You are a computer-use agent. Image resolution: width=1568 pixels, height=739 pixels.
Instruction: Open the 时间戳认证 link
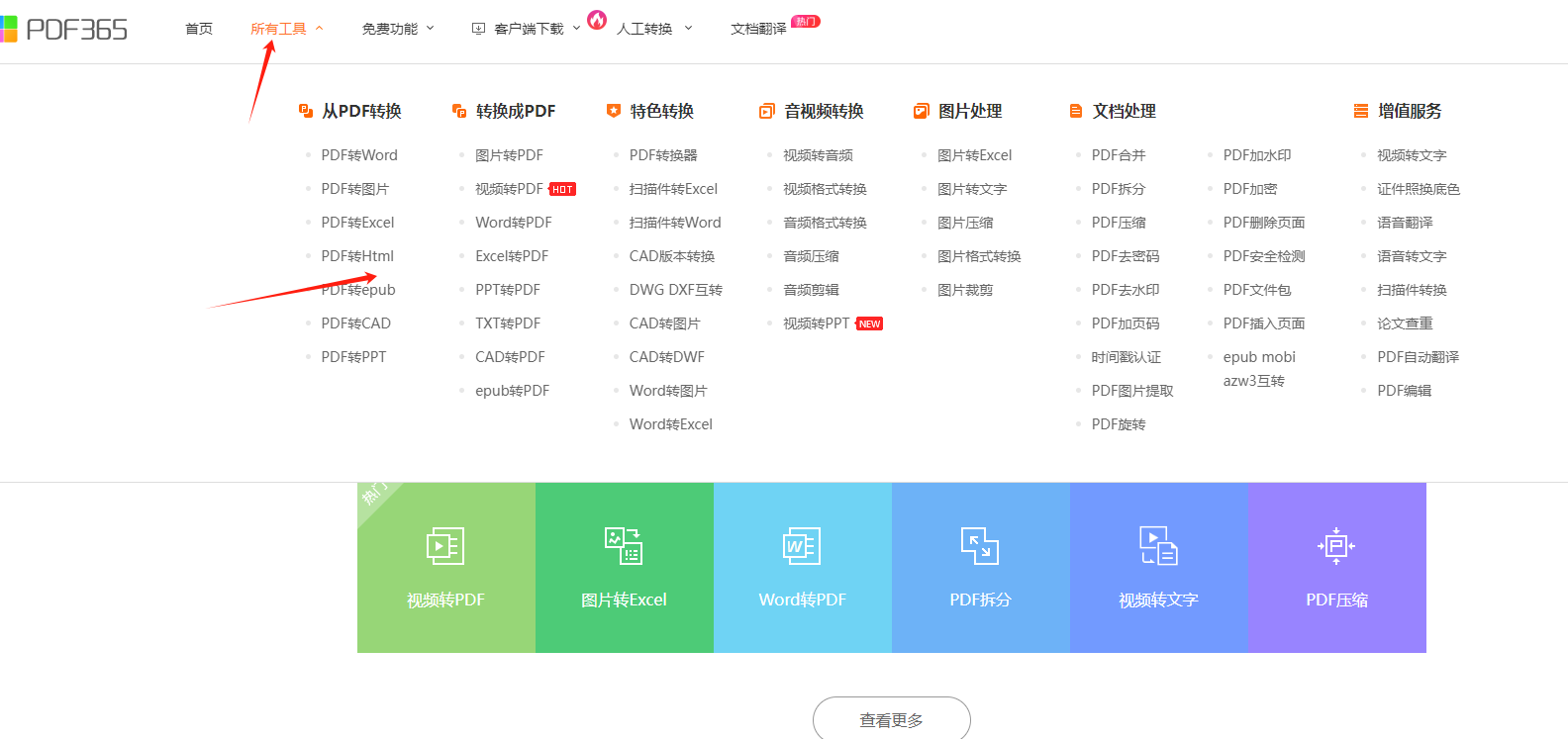tap(1127, 357)
